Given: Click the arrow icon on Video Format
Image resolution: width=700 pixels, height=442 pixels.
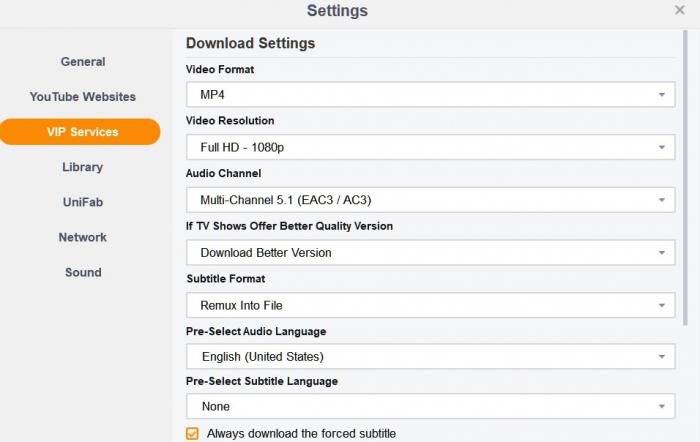Looking at the screenshot, I should pyautogui.click(x=661, y=95).
